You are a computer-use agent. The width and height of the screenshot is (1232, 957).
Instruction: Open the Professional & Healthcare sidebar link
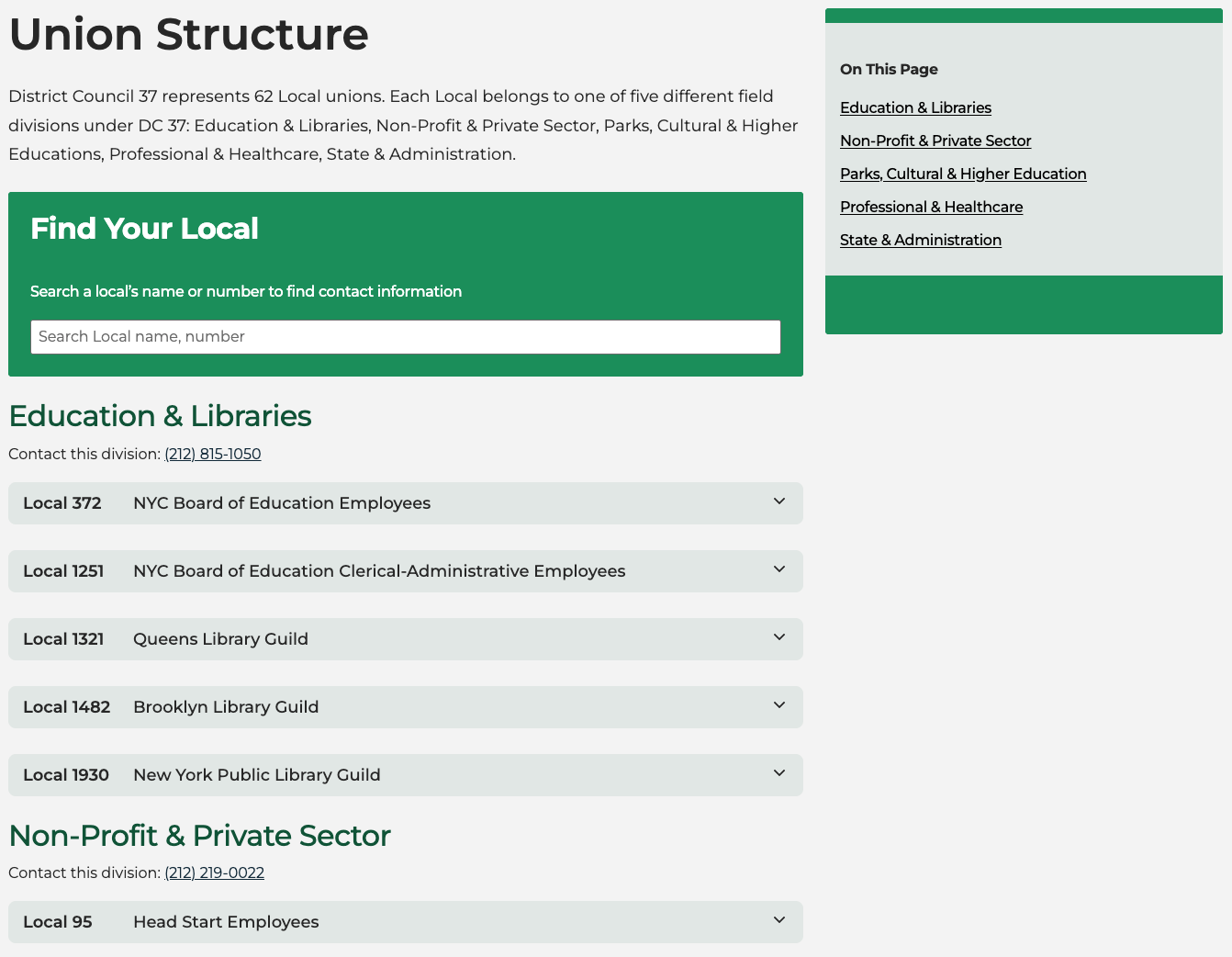point(930,207)
